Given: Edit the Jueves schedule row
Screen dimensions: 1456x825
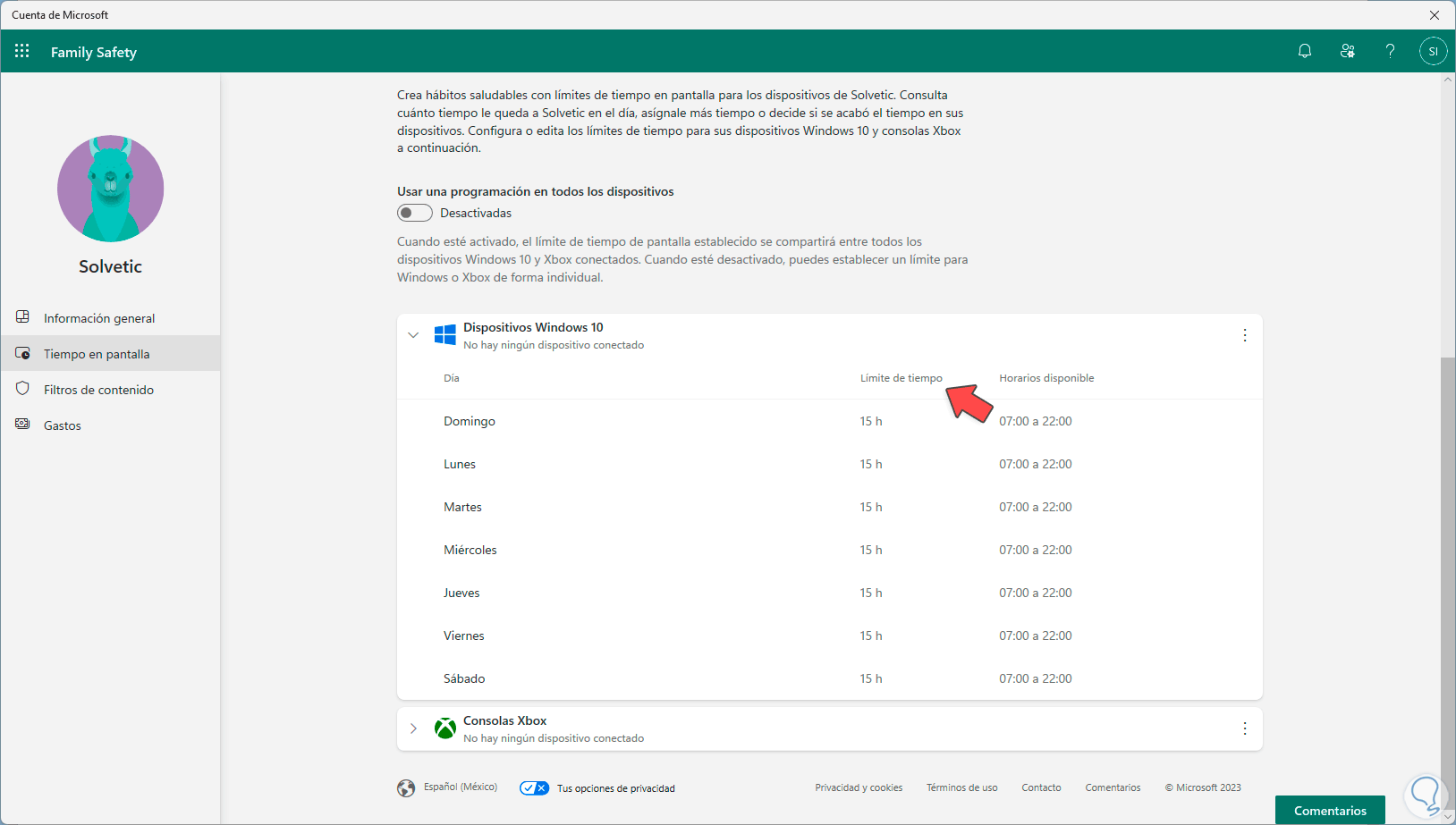Looking at the screenshot, I should tap(830, 593).
